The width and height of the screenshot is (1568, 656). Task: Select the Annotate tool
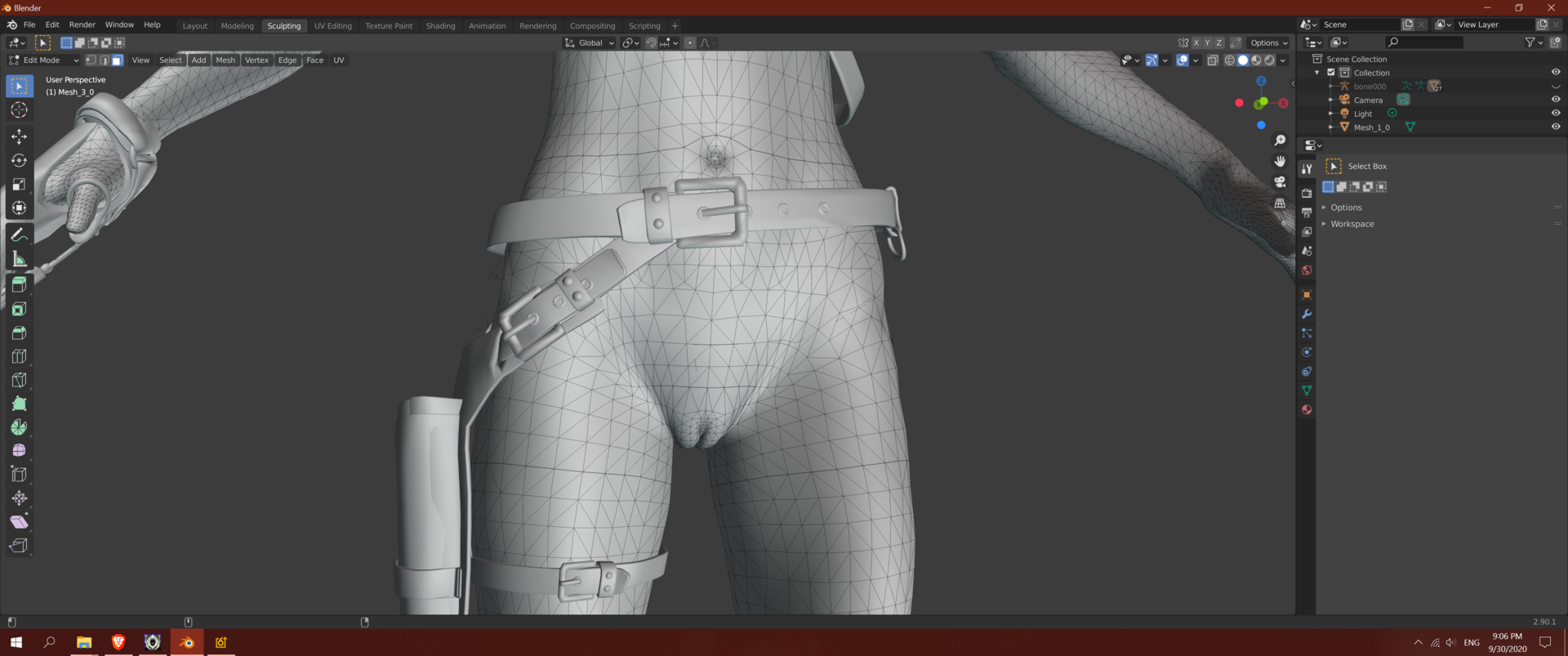pyautogui.click(x=19, y=235)
